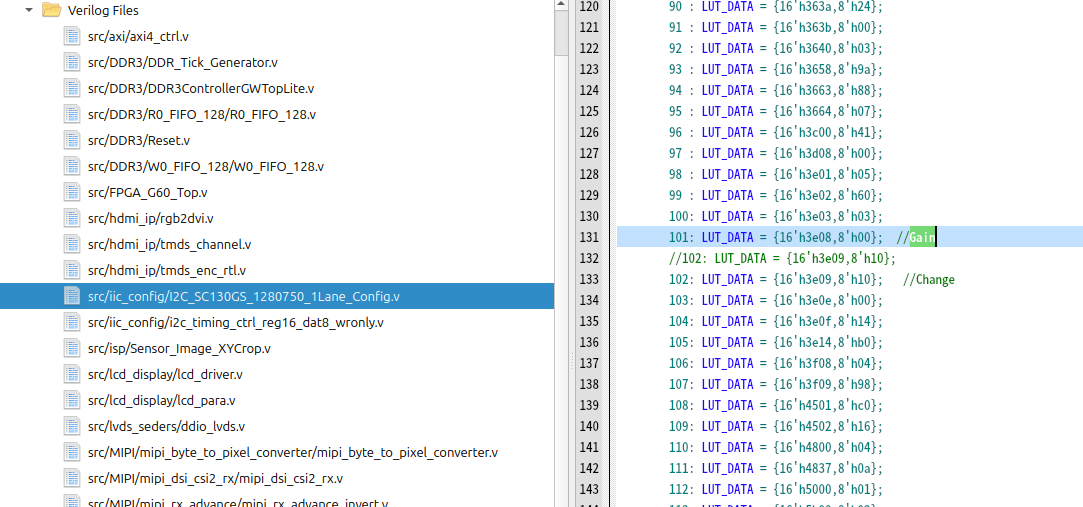
Task: Click line number 133 in gutter
Action: pos(588,279)
